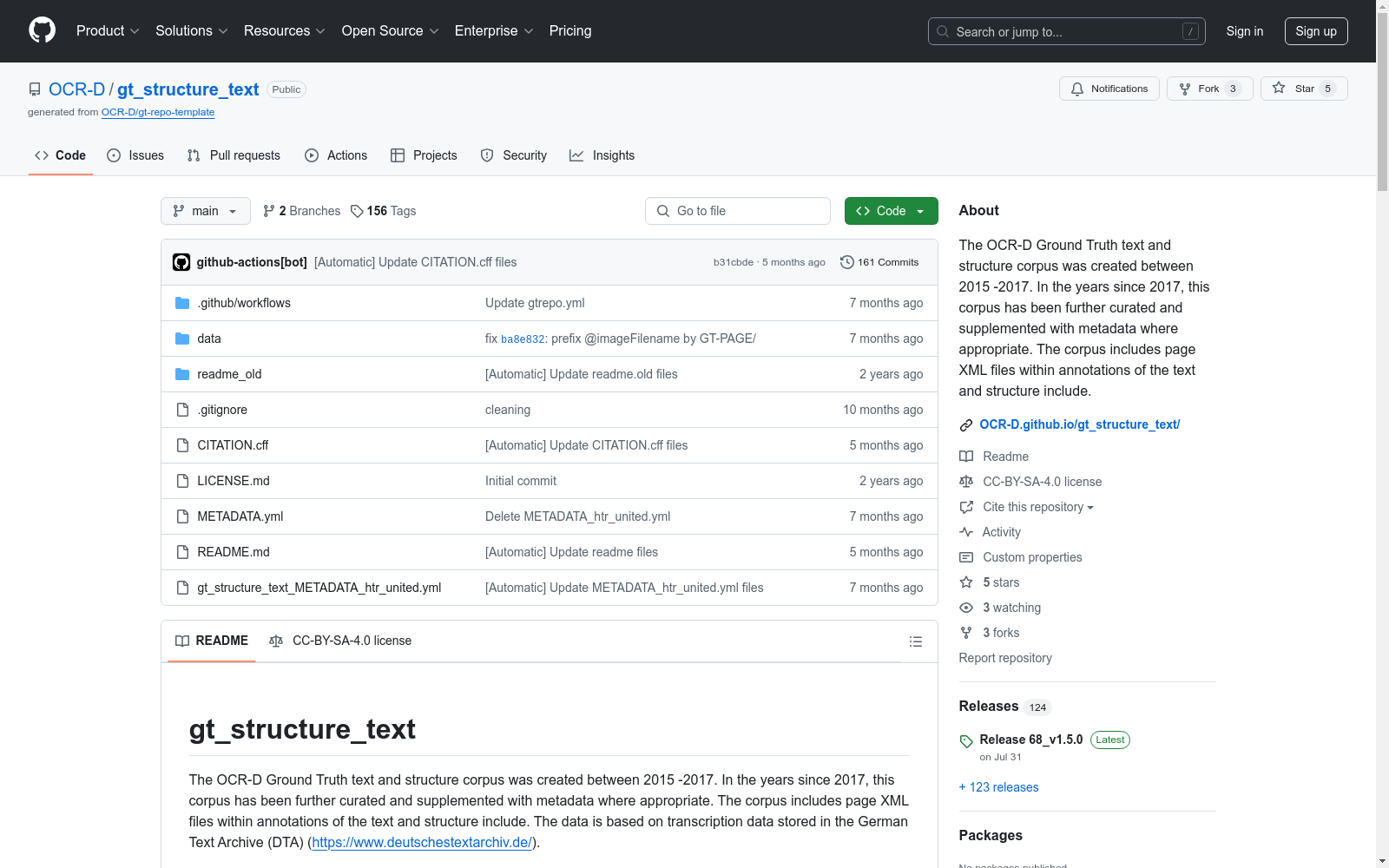The image size is (1389, 868).
Task: Open the readme_old folder
Action: 229,374
